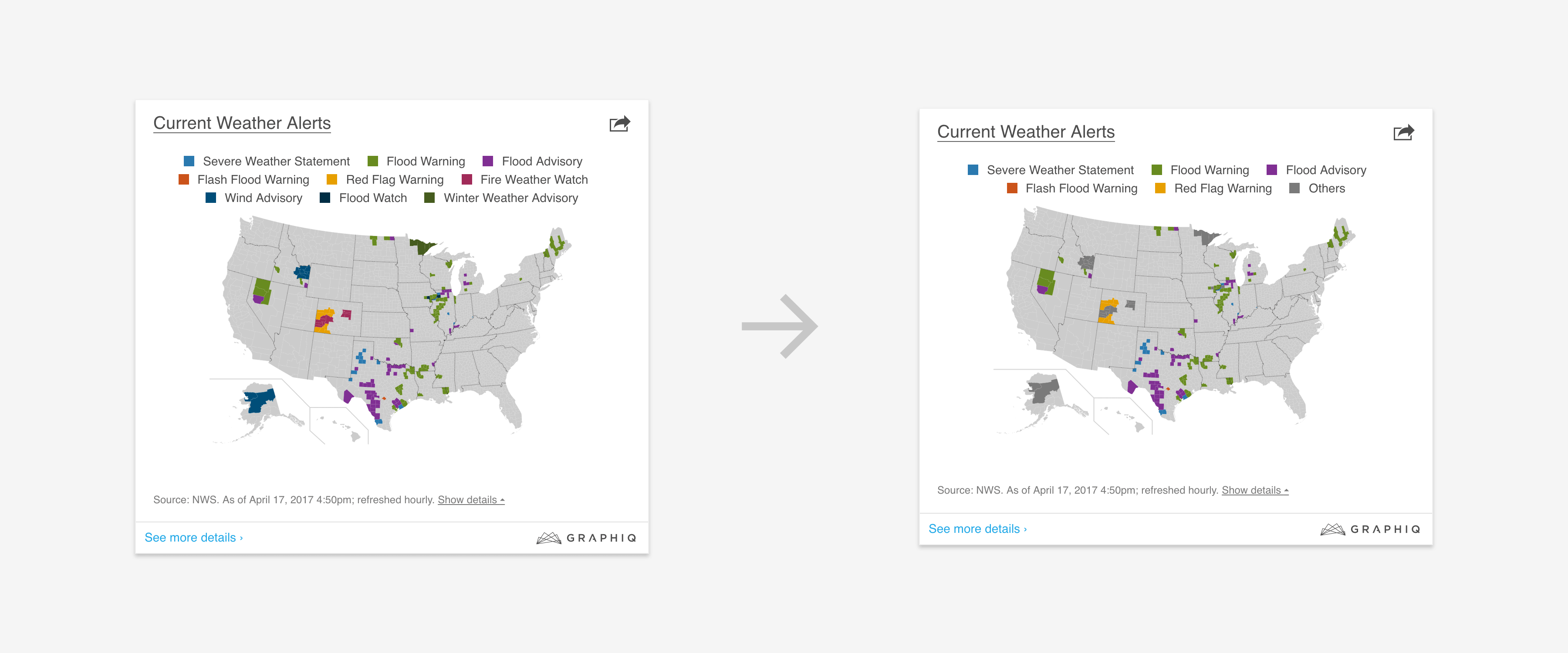1568x653 pixels.
Task: Click the share icon on left card
Action: 619,124
